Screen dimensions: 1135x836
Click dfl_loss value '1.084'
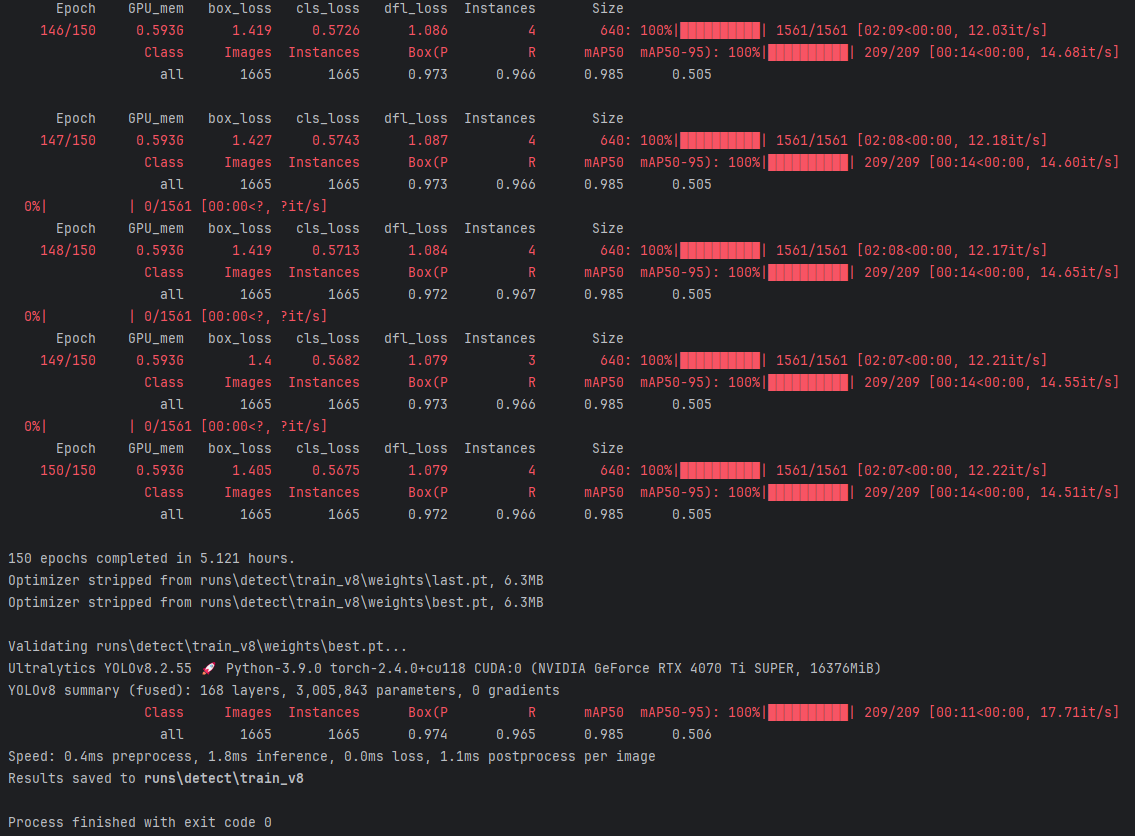coord(428,250)
